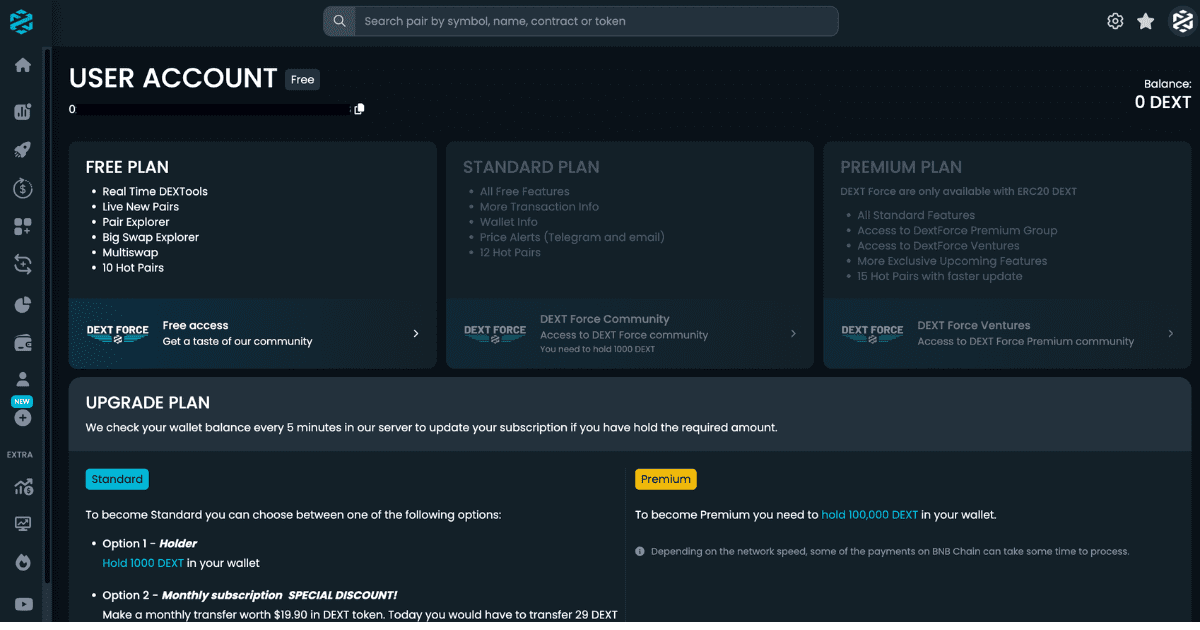
Task: Open the Multiswap arrows icon
Action: [x=22, y=264]
